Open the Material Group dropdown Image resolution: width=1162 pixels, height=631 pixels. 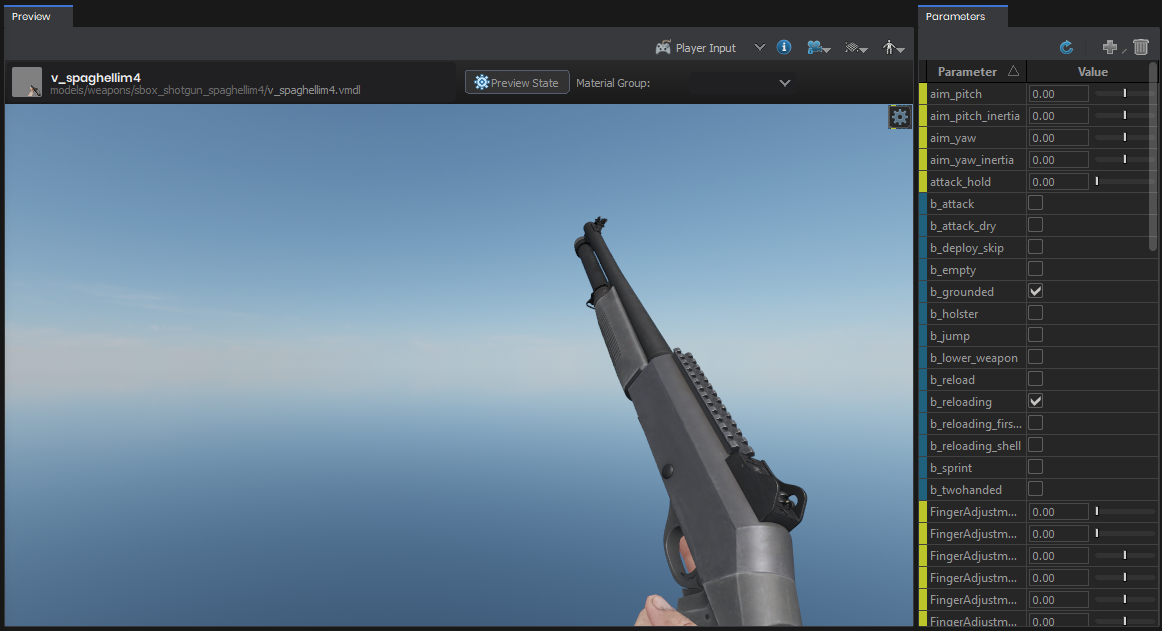[741, 83]
